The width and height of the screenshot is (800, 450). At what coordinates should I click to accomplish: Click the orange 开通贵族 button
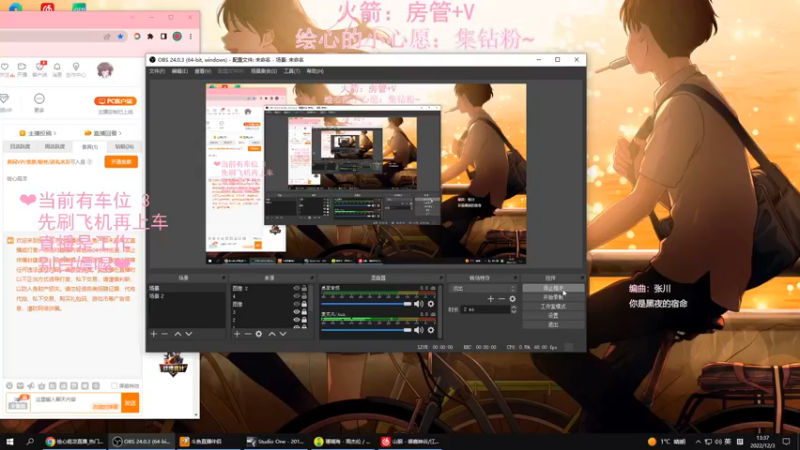click(121, 162)
